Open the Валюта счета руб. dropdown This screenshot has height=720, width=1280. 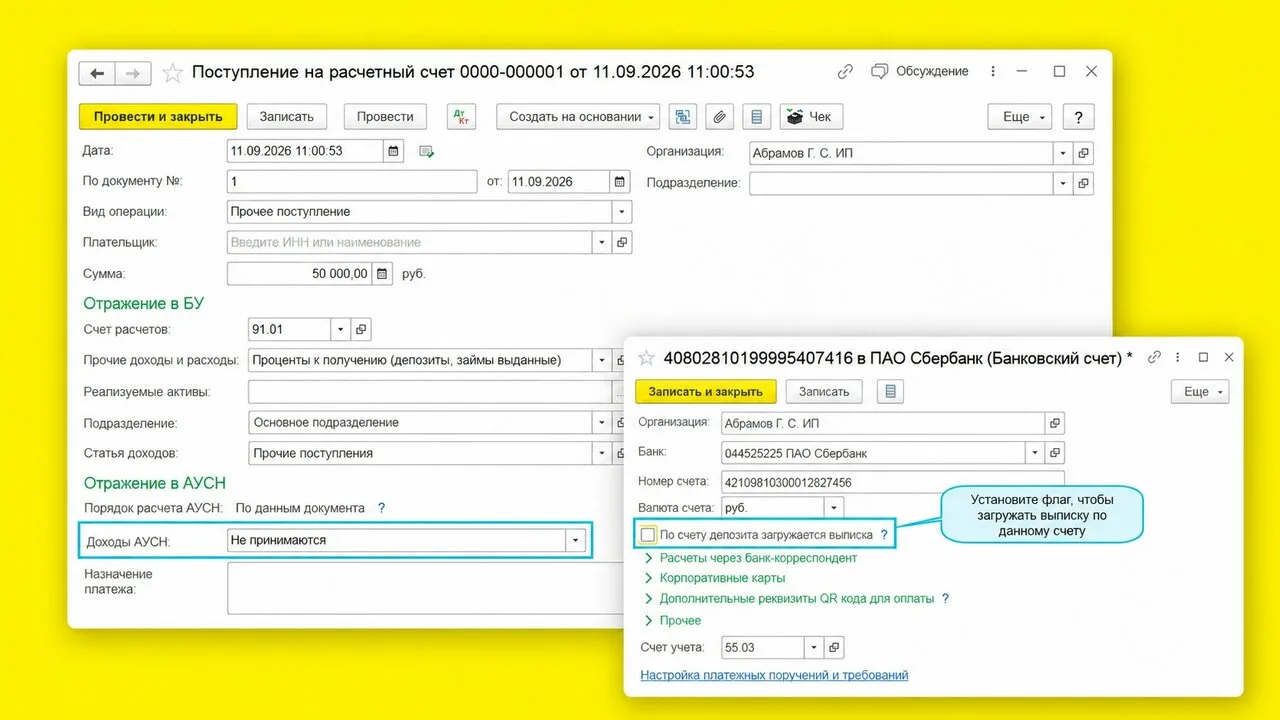pyautogui.click(x=834, y=508)
